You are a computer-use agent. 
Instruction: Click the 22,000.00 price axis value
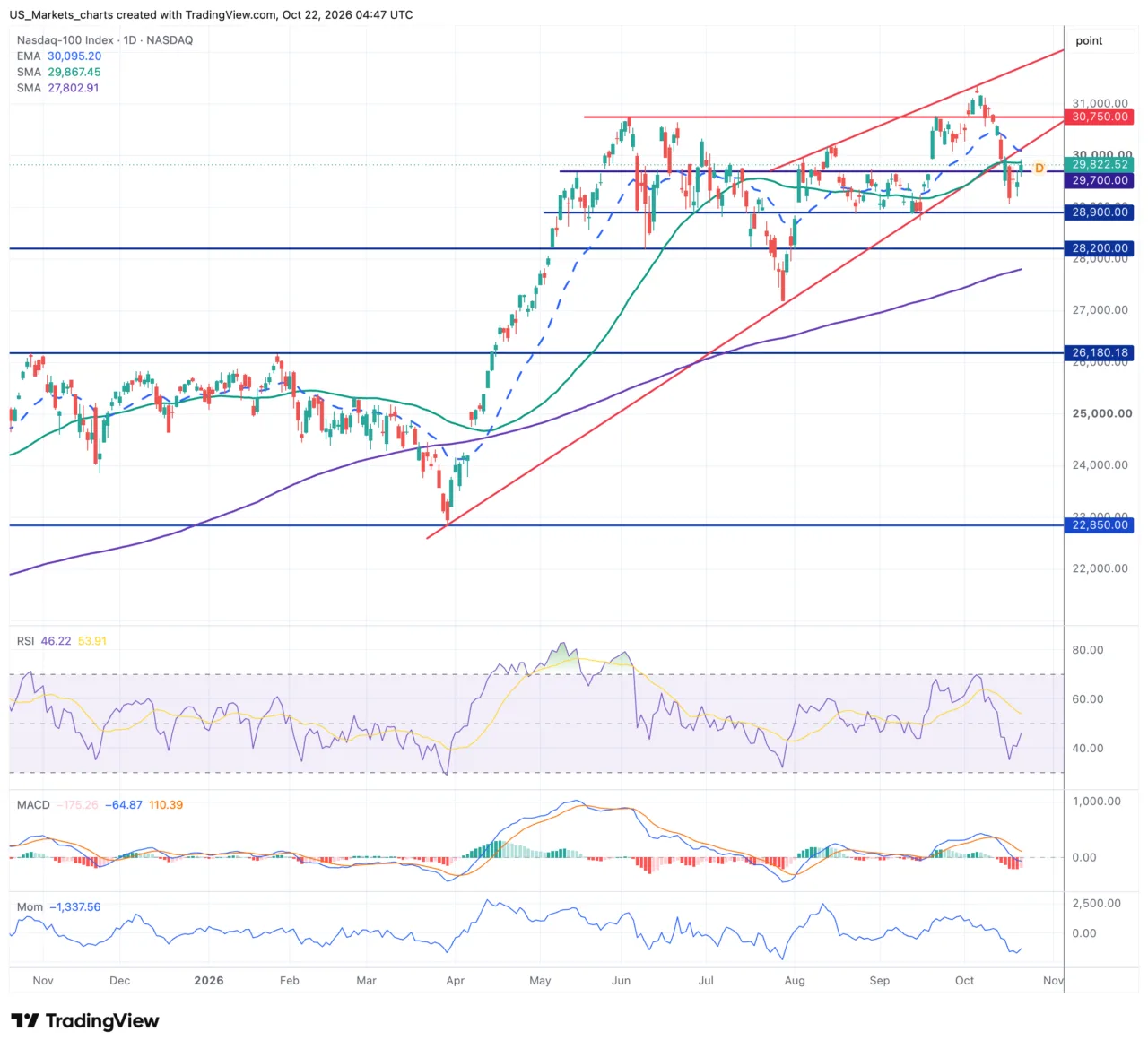coord(1100,568)
